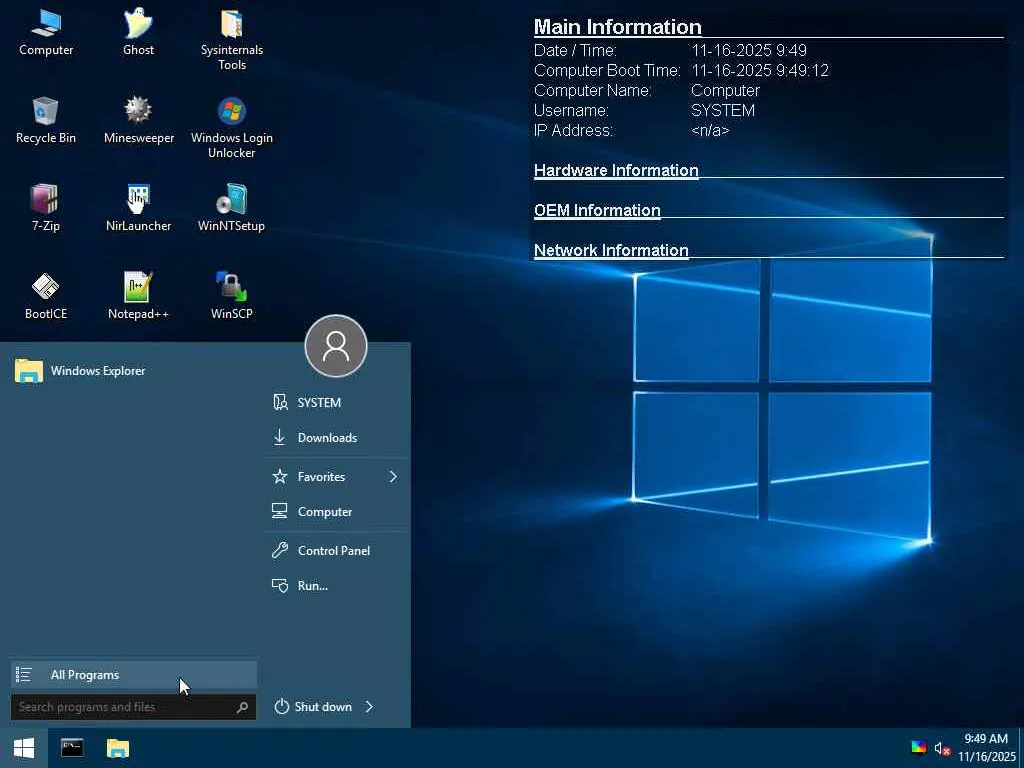
Task: Open File Explorer from the taskbar
Action: (x=118, y=748)
